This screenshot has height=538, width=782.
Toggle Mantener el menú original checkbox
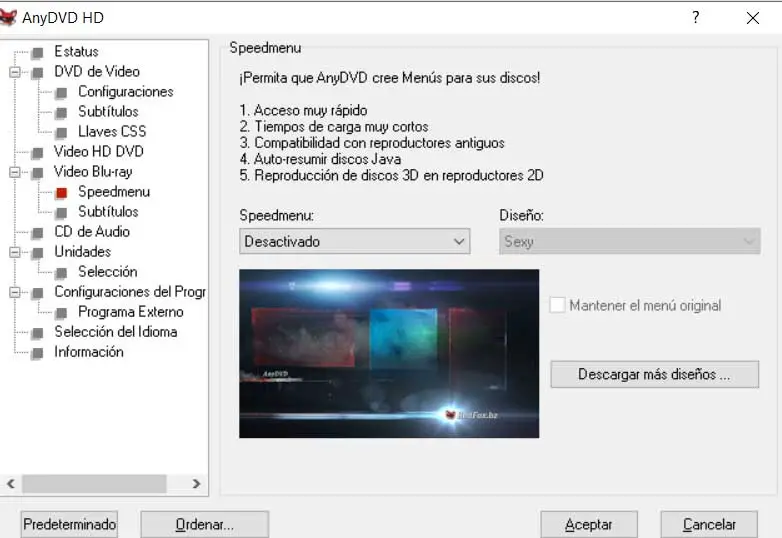pos(557,305)
